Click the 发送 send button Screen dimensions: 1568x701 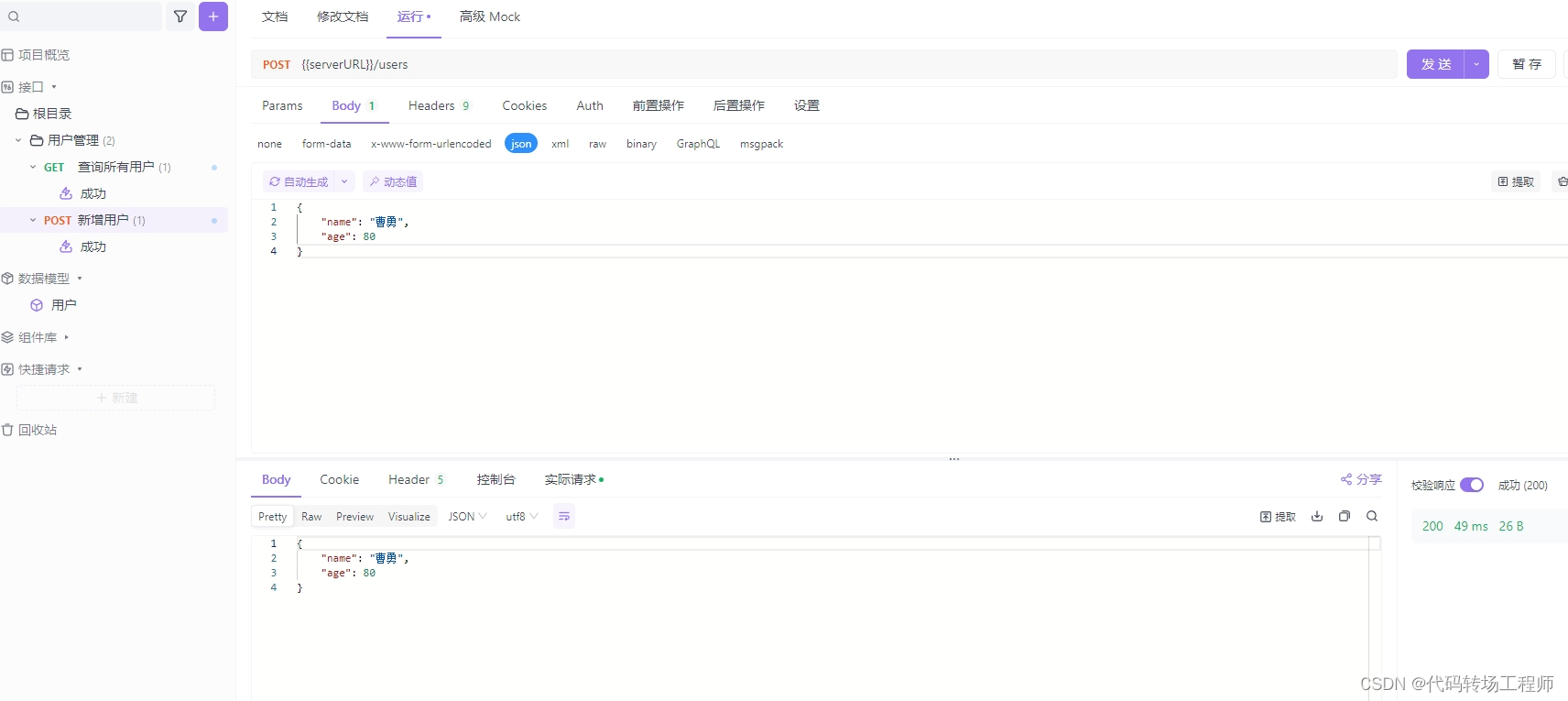[1435, 64]
